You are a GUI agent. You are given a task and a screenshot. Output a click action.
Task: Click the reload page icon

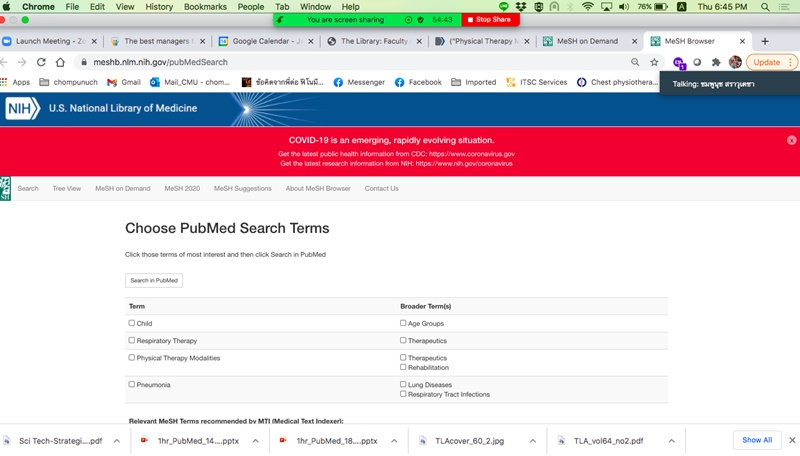point(41,62)
